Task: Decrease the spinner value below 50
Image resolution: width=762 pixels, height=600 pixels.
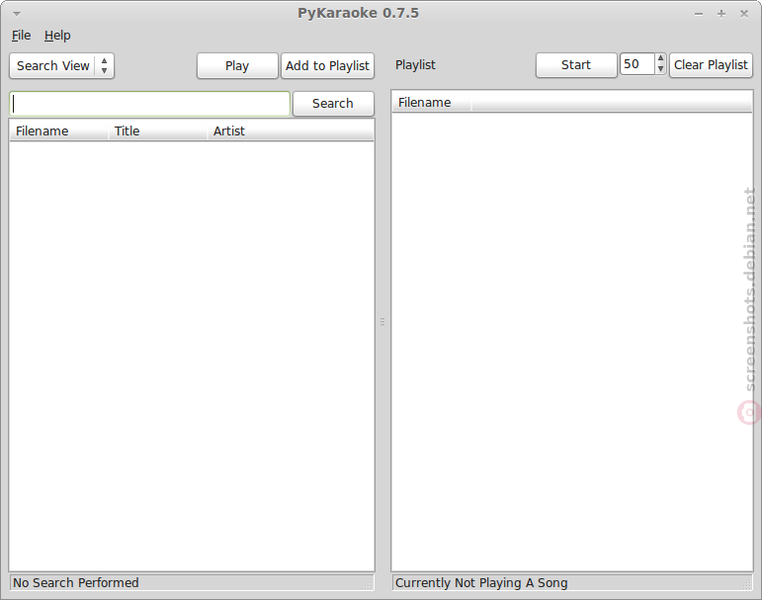Action: pos(660,69)
